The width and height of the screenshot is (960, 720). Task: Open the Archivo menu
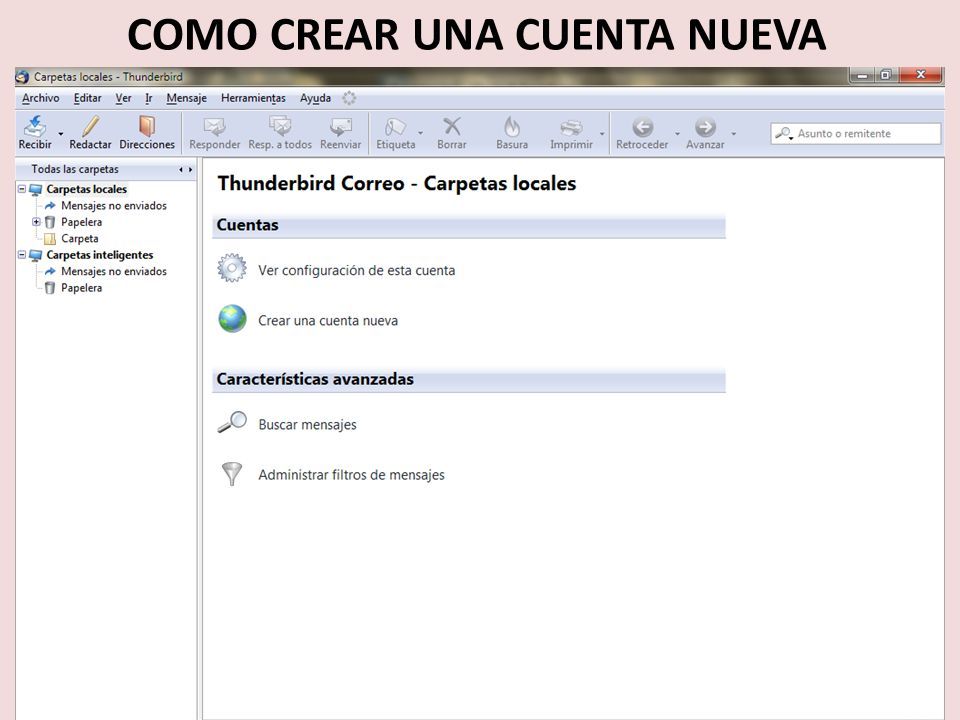(x=40, y=98)
